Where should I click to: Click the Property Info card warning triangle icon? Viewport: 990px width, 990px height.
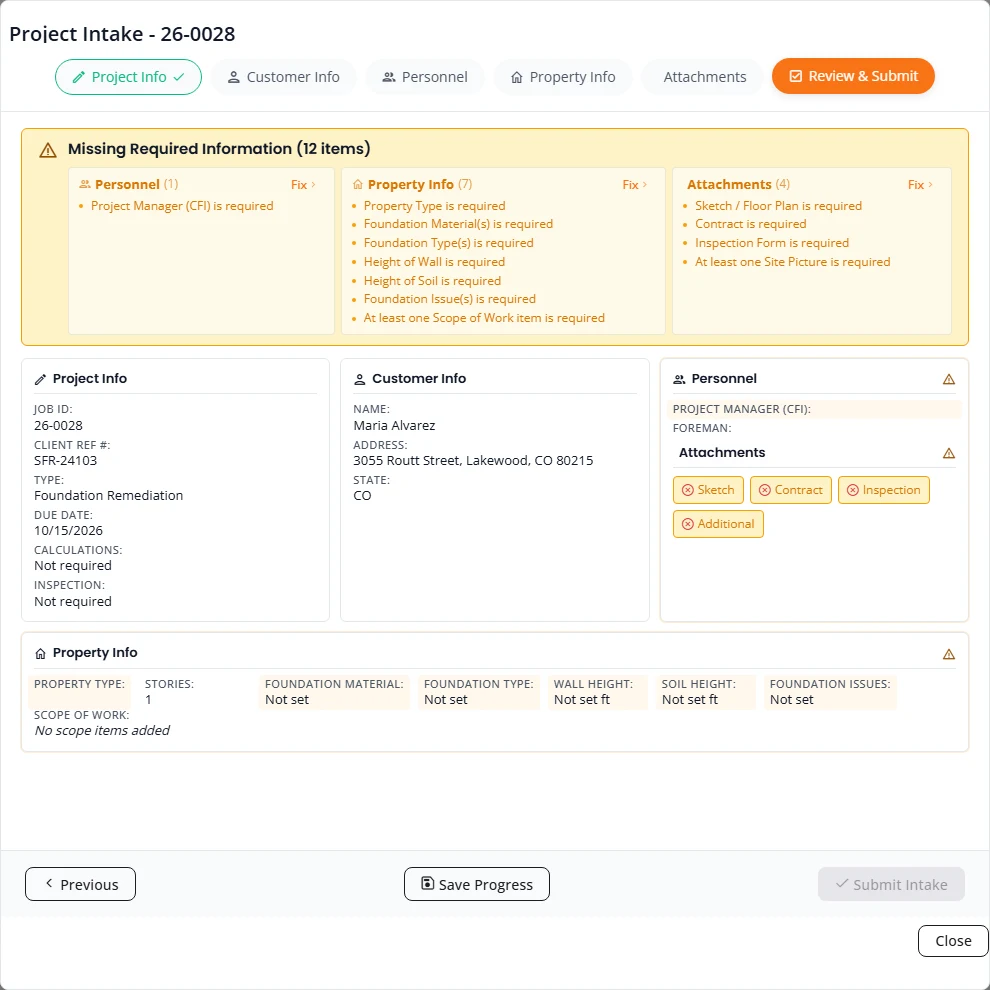click(x=948, y=654)
